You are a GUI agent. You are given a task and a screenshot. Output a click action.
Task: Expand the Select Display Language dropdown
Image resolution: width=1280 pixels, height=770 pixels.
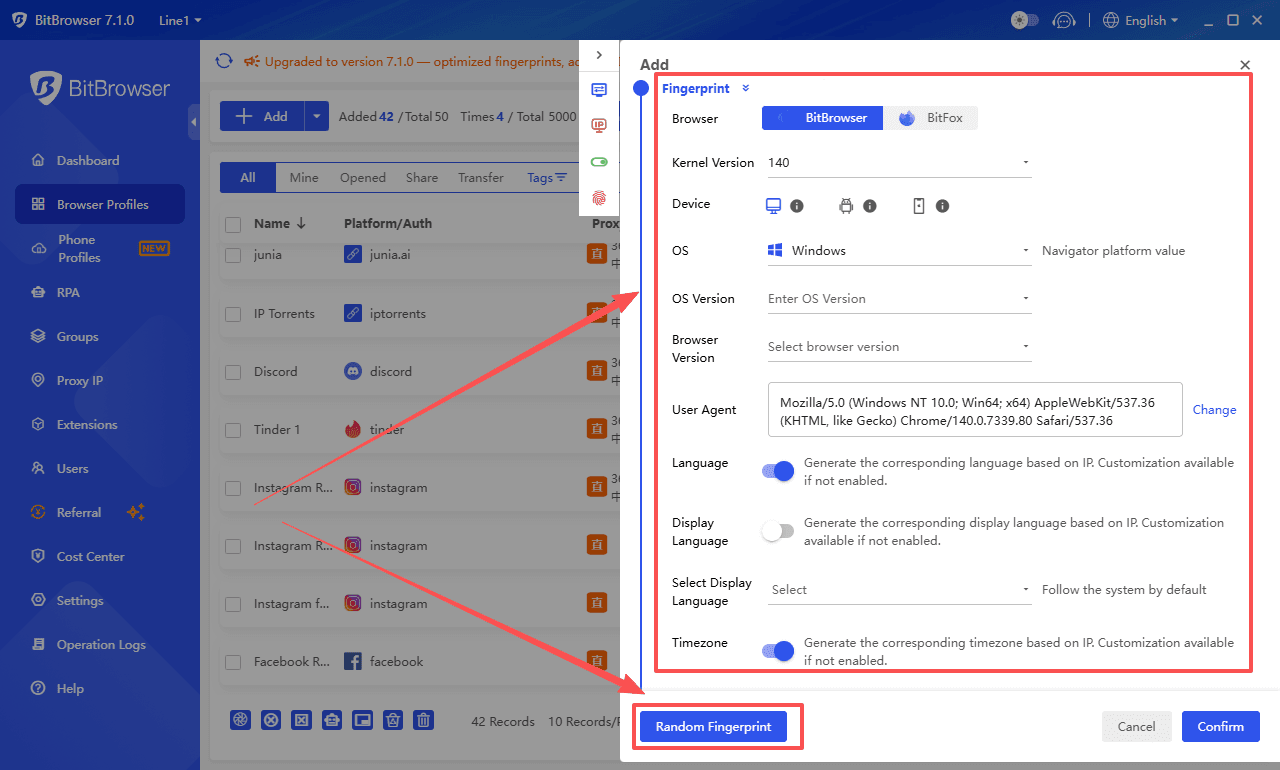point(1024,589)
